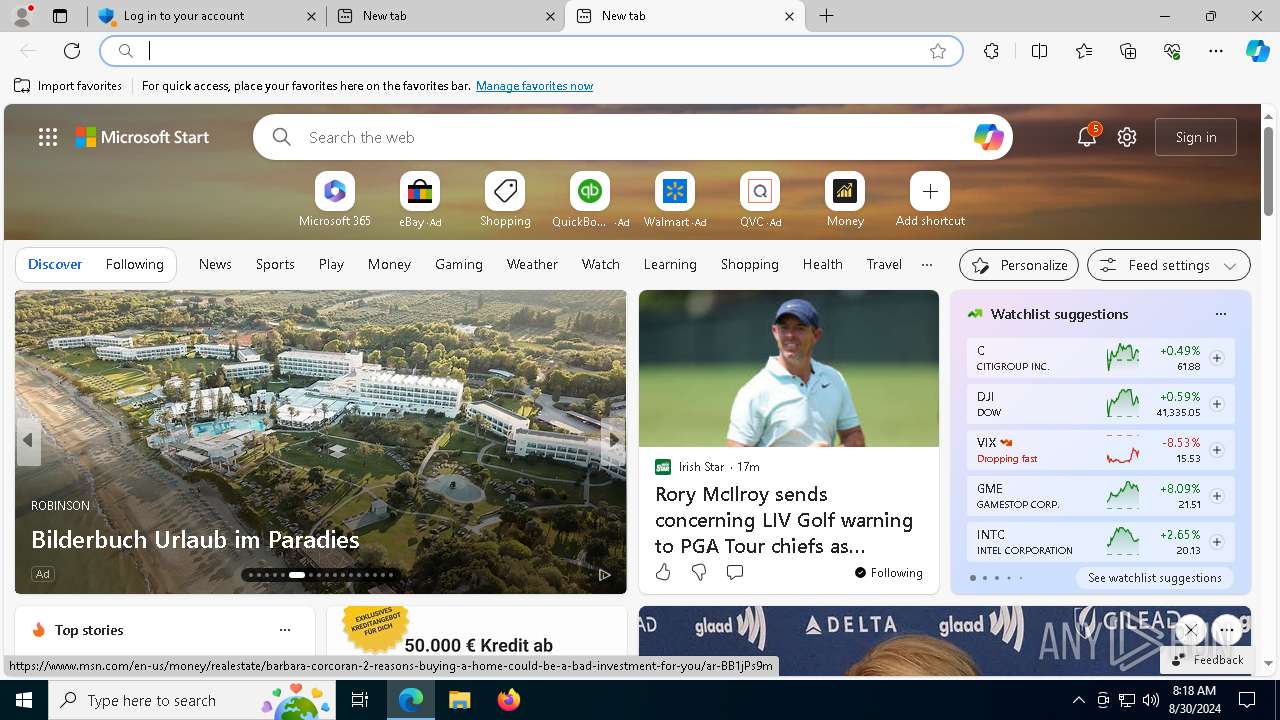This screenshot has width=1280, height=720.
Task: Switch to 'Log in to your account' tab
Action: coord(207,16)
